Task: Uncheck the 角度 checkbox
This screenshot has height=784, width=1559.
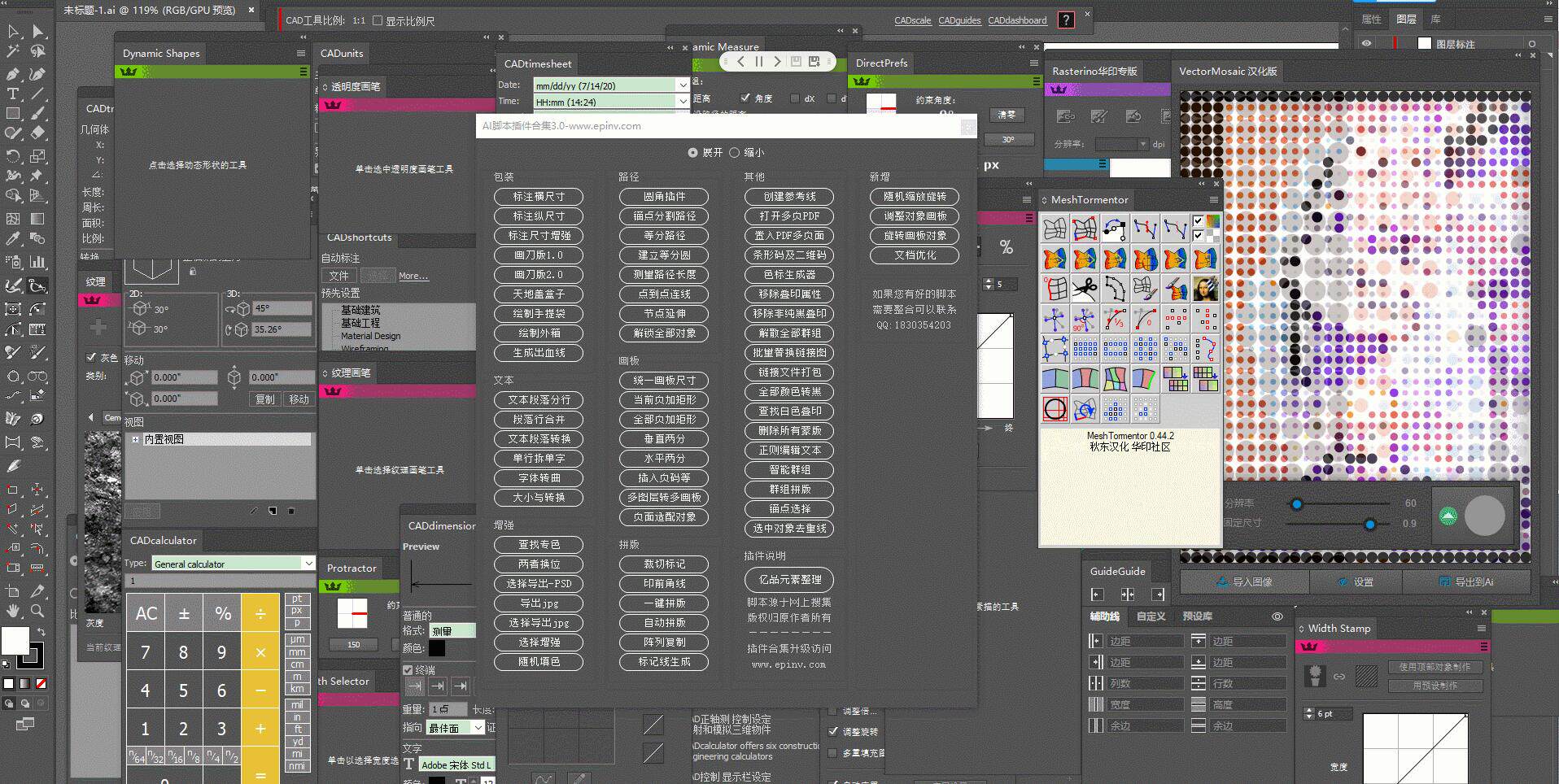Action: (x=745, y=98)
